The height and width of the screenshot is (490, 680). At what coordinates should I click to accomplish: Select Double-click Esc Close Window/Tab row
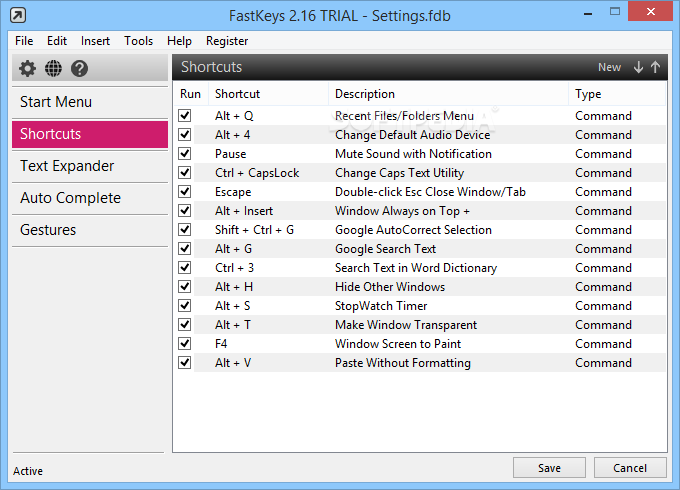click(x=421, y=192)
